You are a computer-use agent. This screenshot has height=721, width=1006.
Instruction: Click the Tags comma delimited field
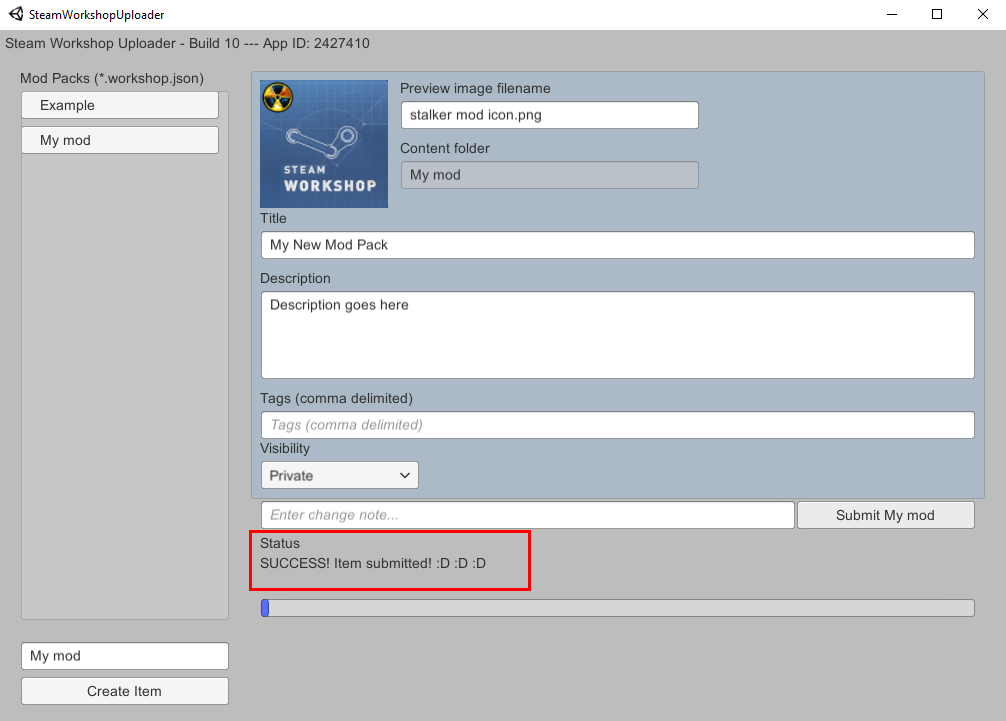(618, 425)
